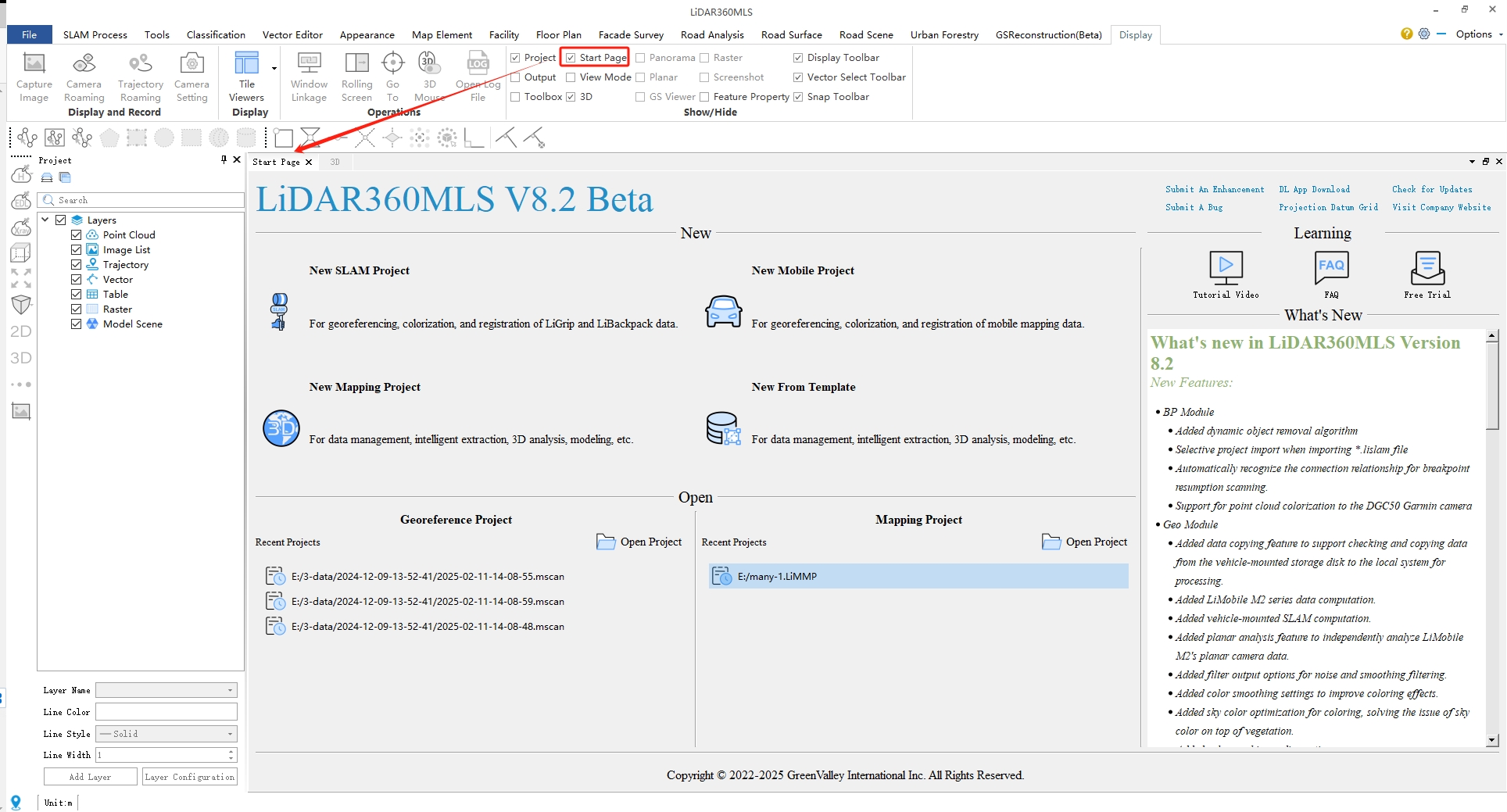The width and height of the screenshot is (1507, 812).
Task: Toggle the Snap Toolbar checkbox
Action: coord(798,97)
